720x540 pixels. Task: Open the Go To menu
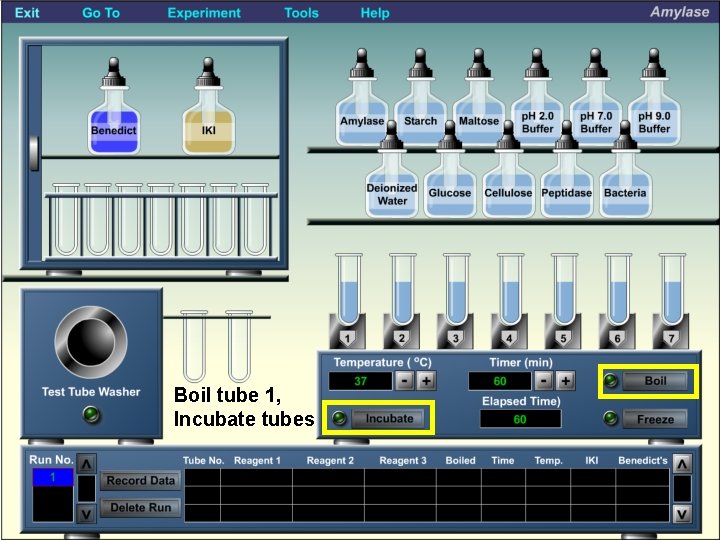point(101,12)
